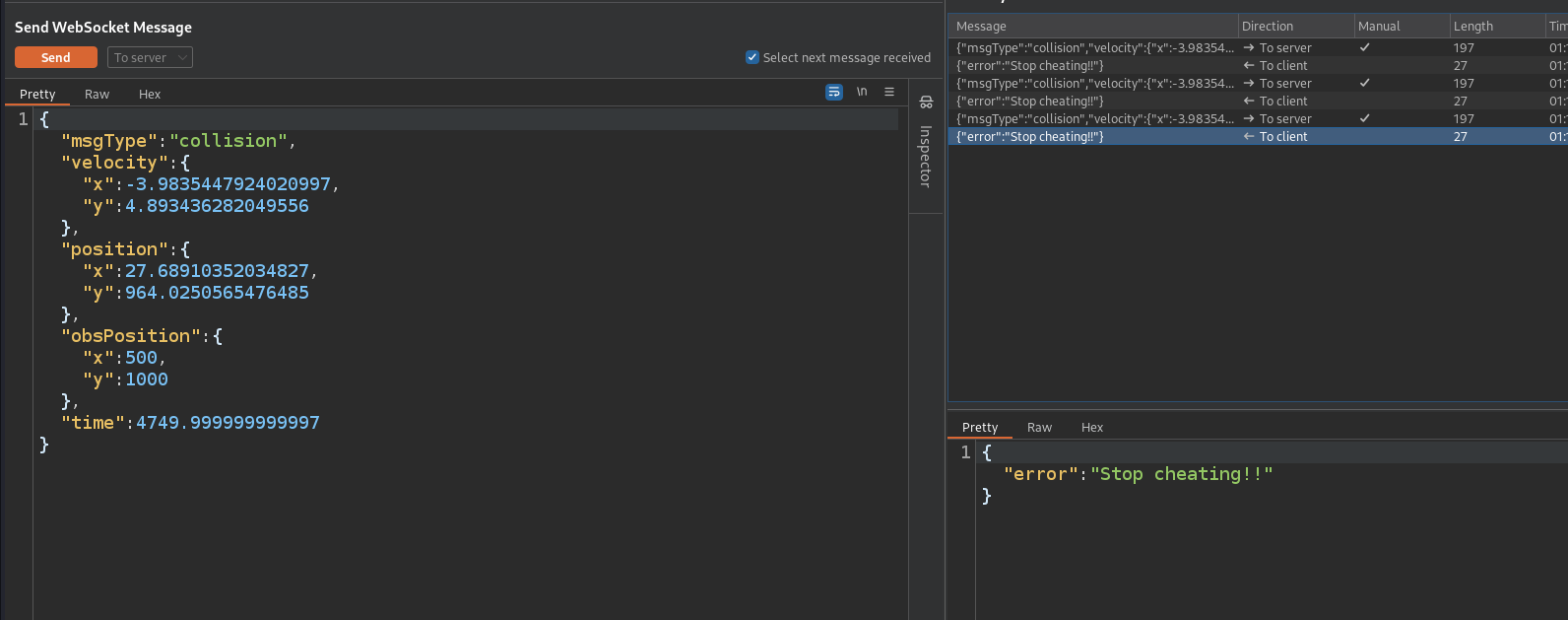1568x620 pixels.
Task: Select Pretty tab in lower-right message viewer
Action: point(980,428)
